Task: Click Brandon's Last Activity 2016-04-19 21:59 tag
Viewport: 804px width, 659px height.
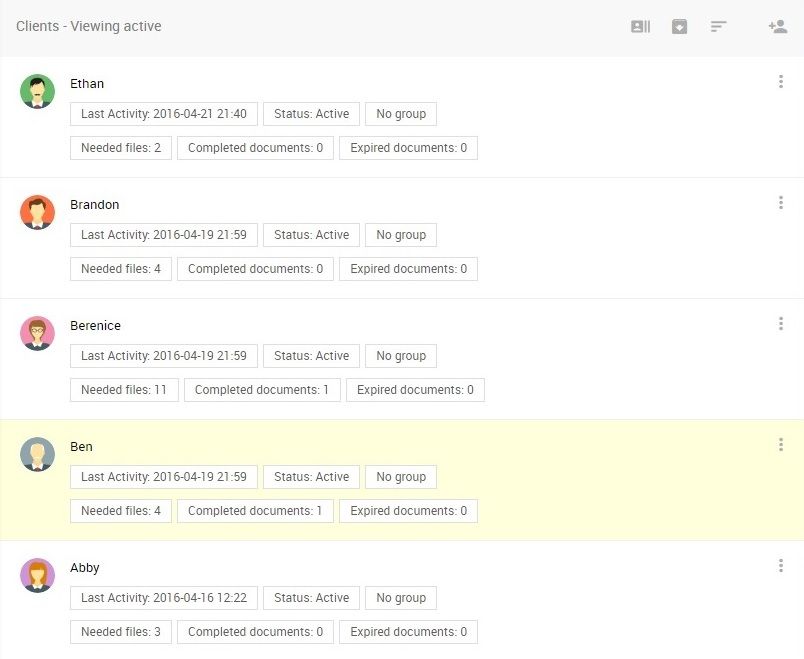Action: point(164,235)
